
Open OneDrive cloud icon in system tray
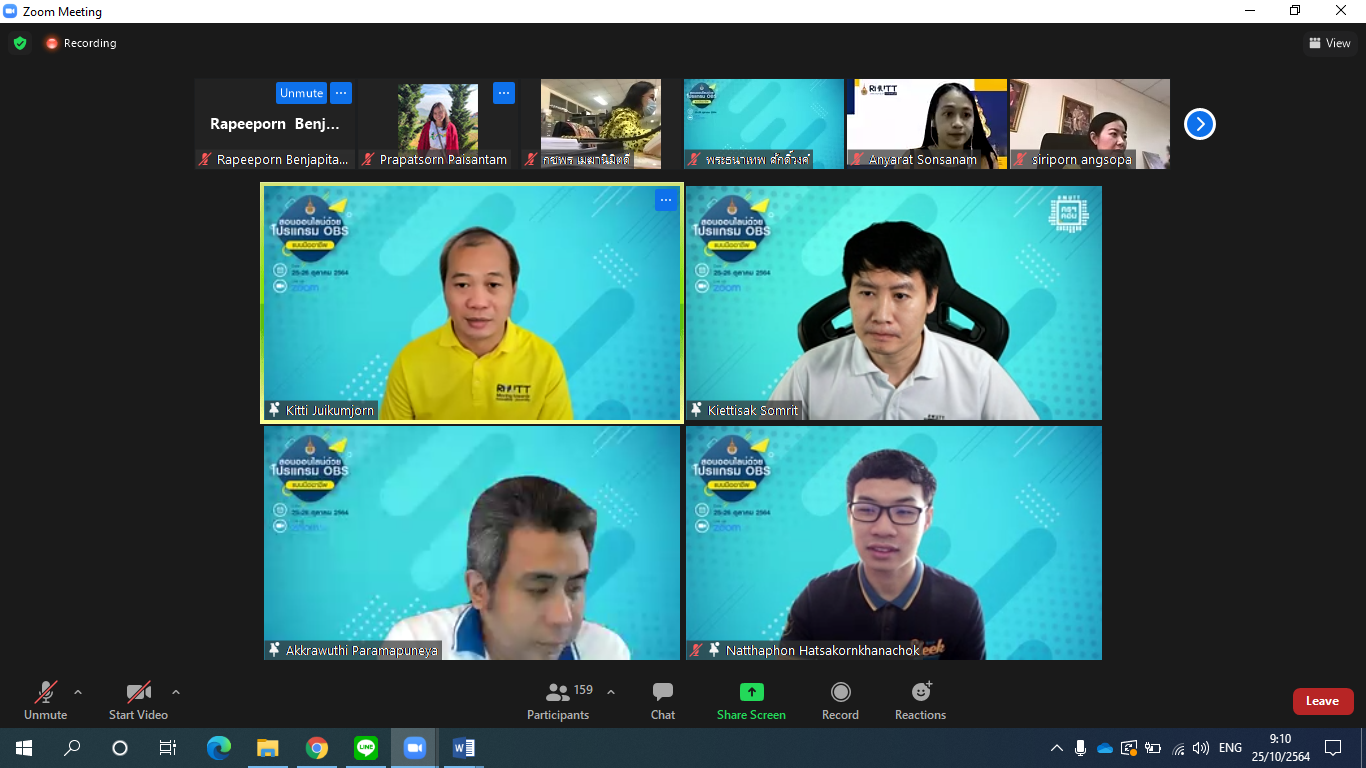pyautogui.click(x=1105, y=748)
